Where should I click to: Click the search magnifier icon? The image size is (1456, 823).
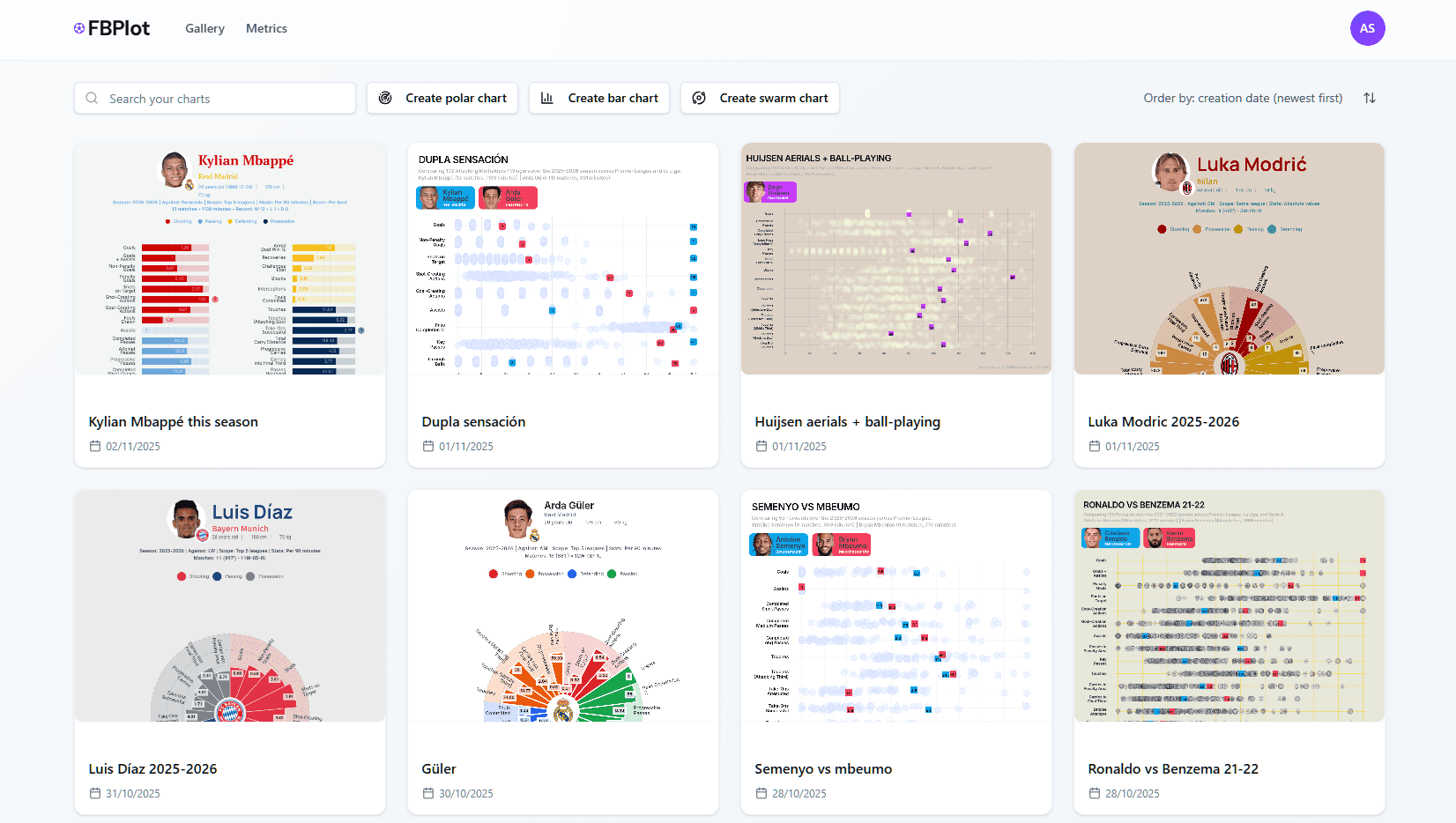click(92, 99)
